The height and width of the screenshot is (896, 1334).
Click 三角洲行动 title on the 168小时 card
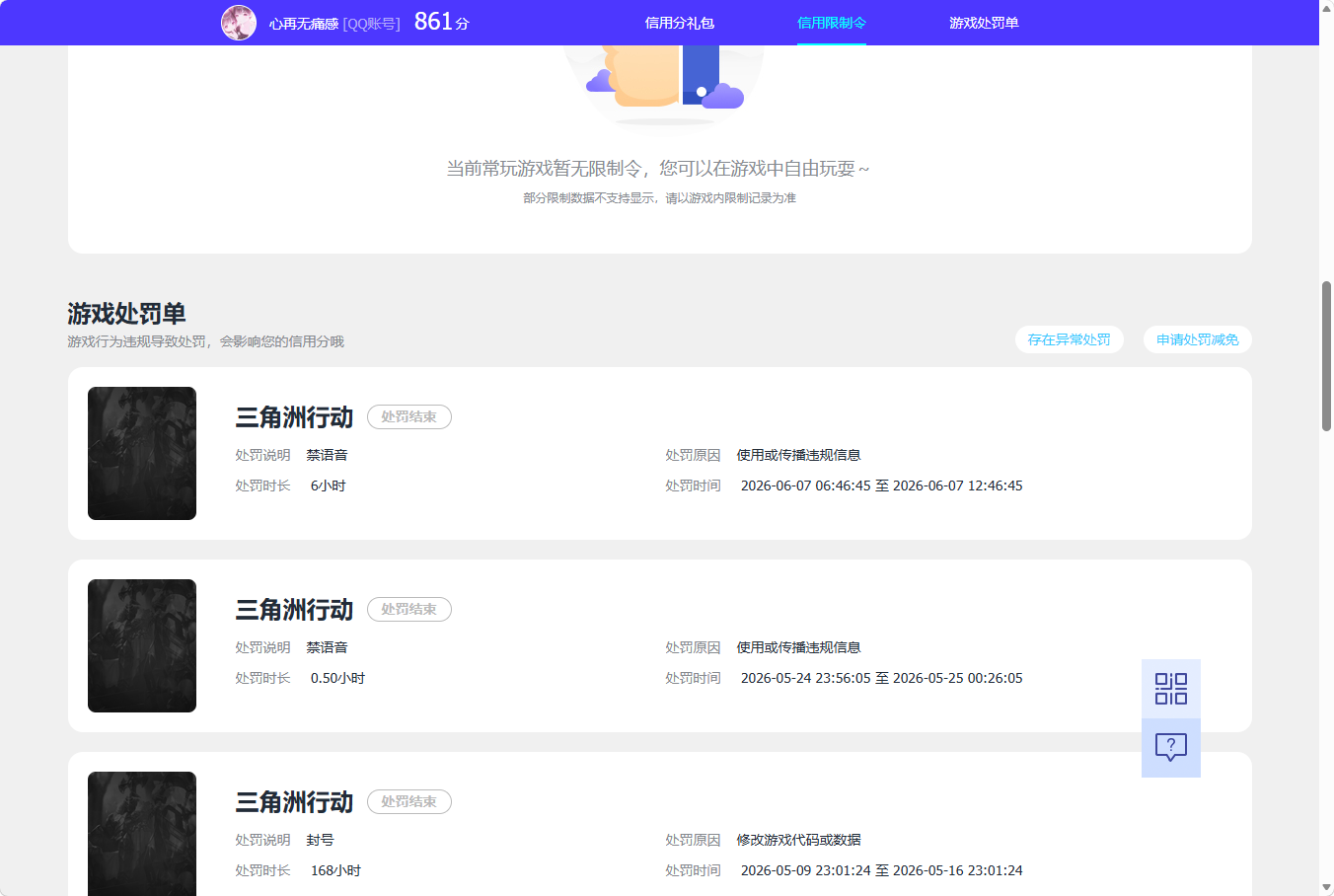[294, 802]
